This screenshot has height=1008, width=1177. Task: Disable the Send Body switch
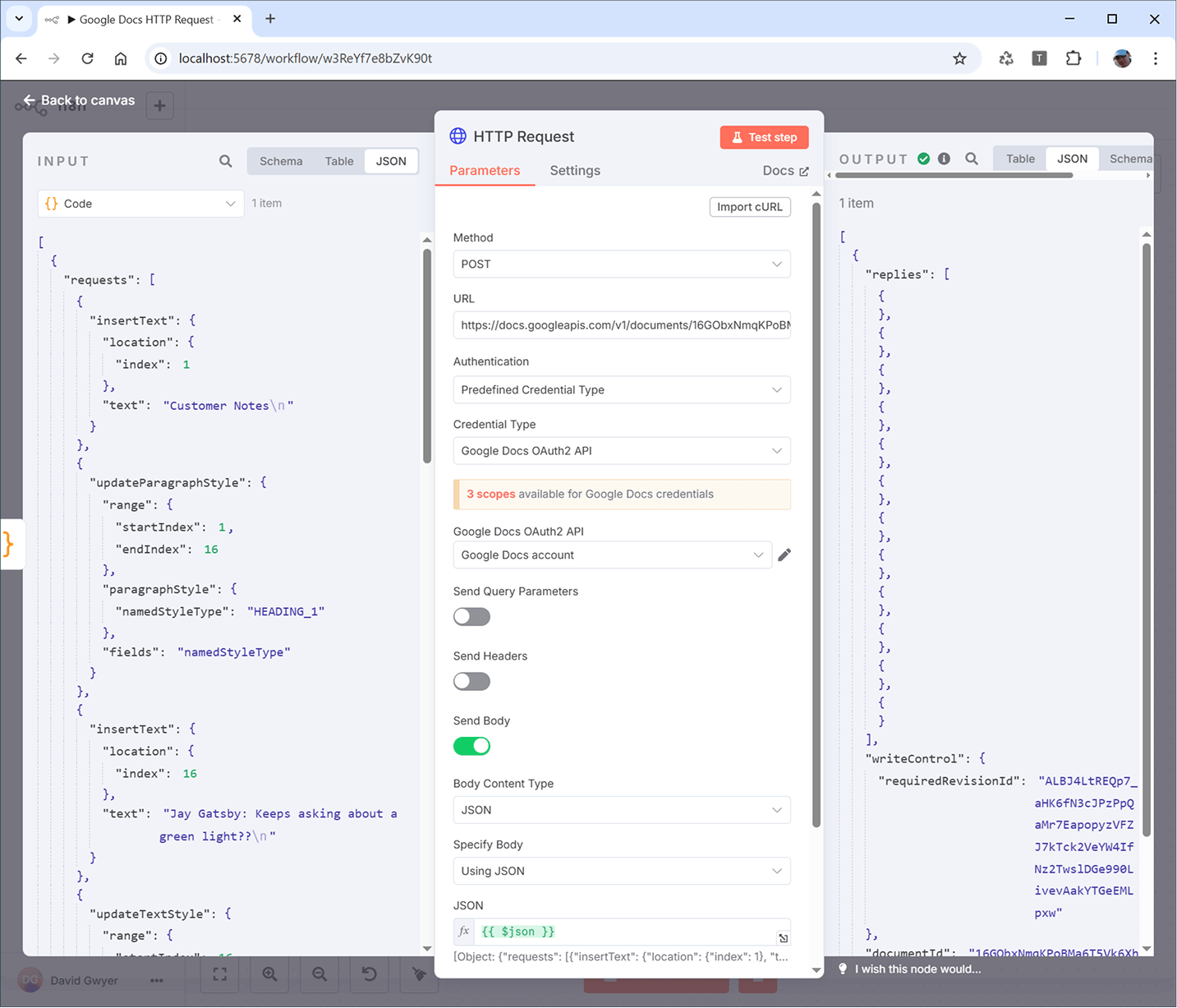(x=471, y=746)
